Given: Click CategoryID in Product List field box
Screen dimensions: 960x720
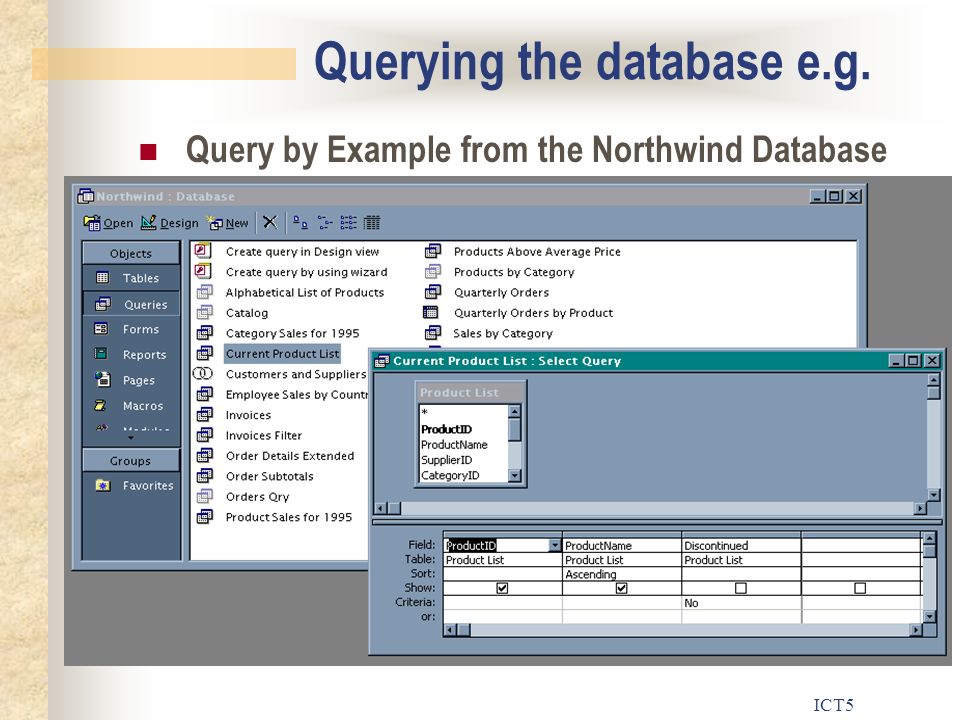Looking at the screenshot, I should click(450, 475).
